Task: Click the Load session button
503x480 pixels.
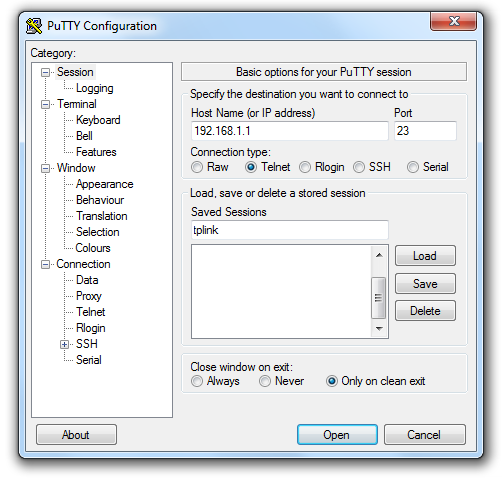Action: (425, 256)
